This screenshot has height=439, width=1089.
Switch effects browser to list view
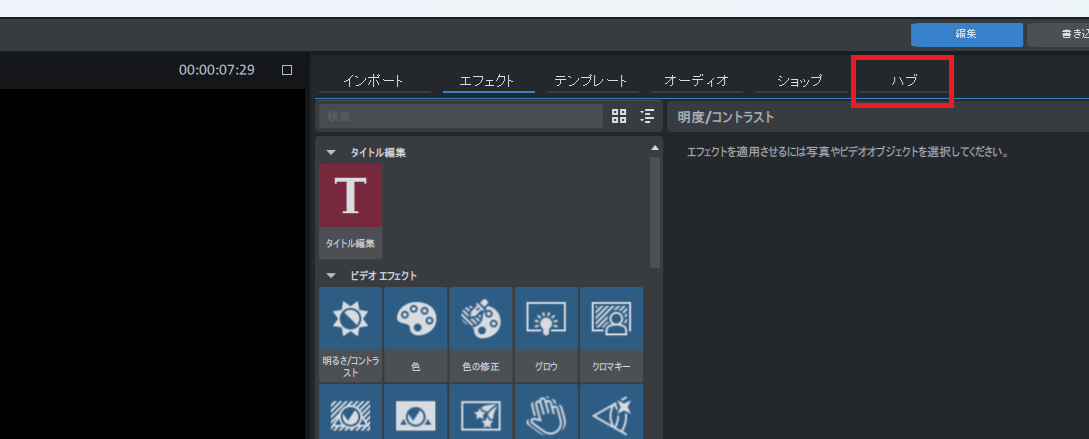point(647,116)
